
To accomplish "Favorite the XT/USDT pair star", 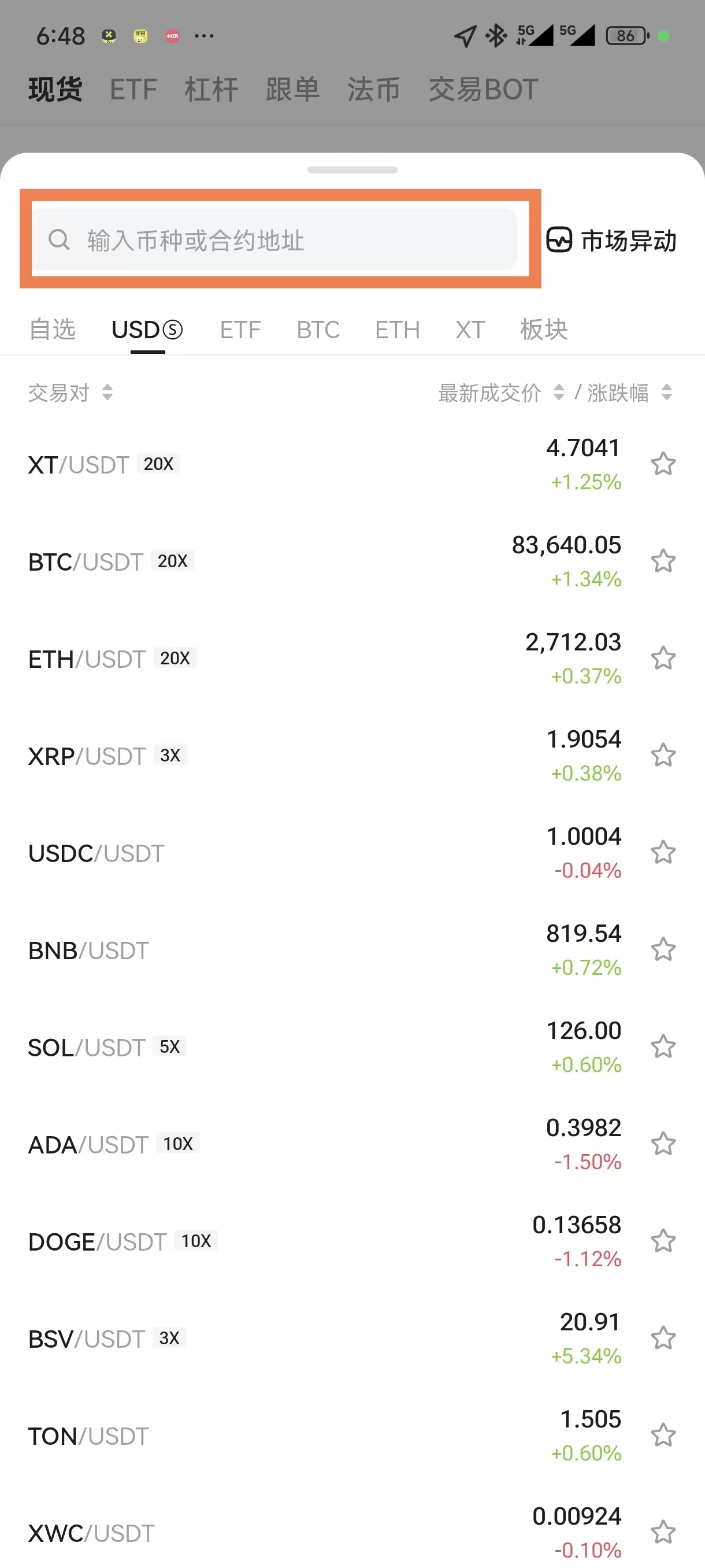I will point(662,464).
